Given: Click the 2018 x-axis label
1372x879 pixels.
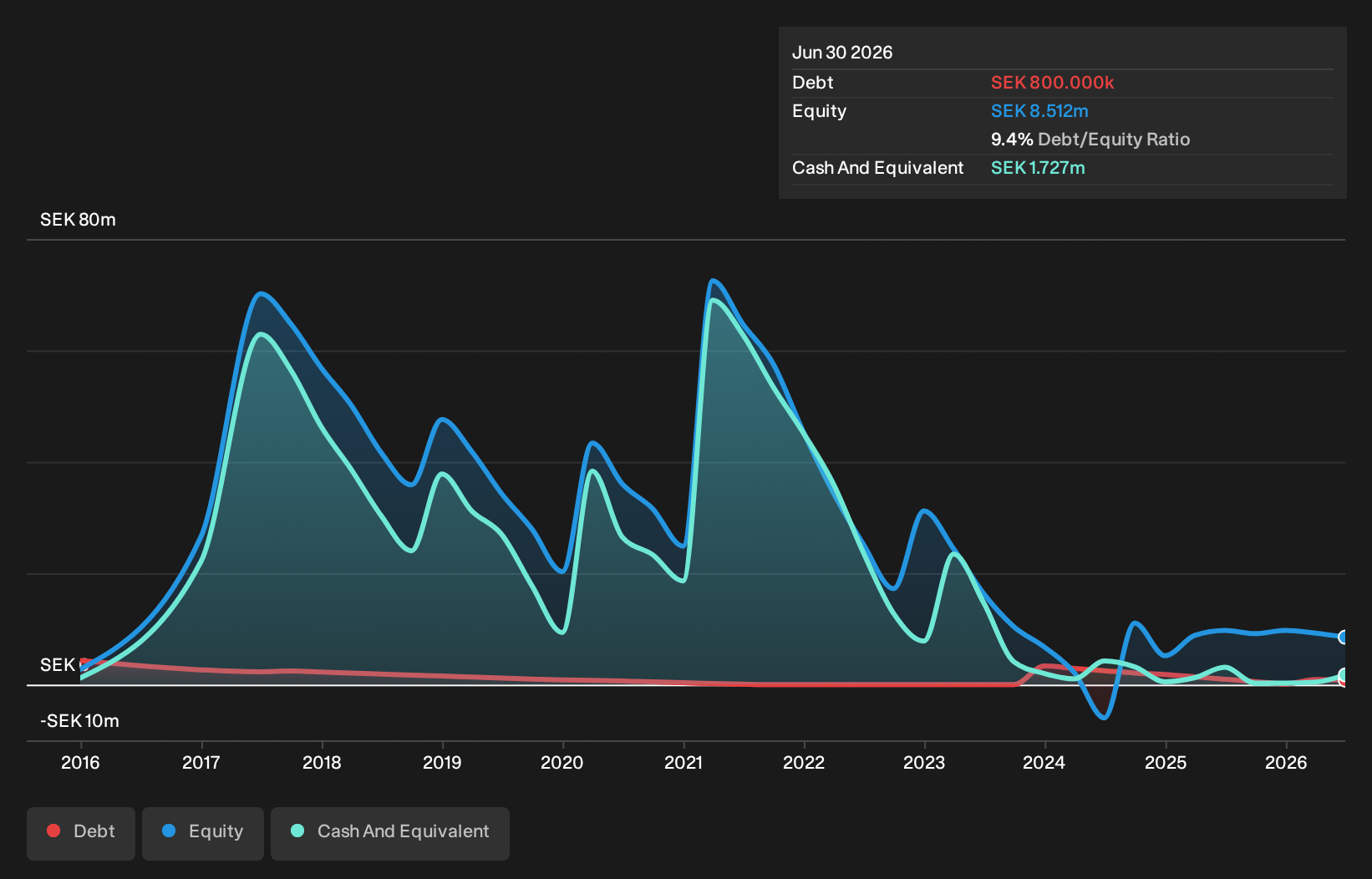Looking at the screenshot, I should pos(322,763).
